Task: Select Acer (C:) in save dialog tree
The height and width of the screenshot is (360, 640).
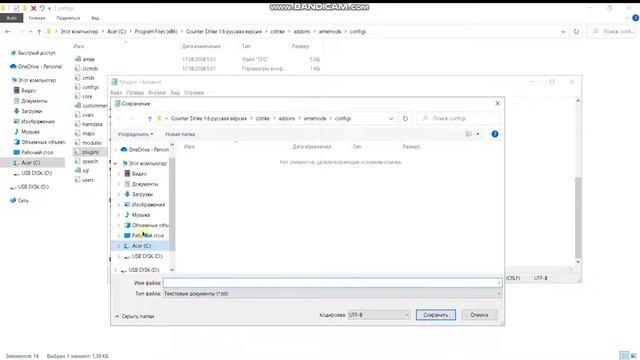Action: pos(138,246)
